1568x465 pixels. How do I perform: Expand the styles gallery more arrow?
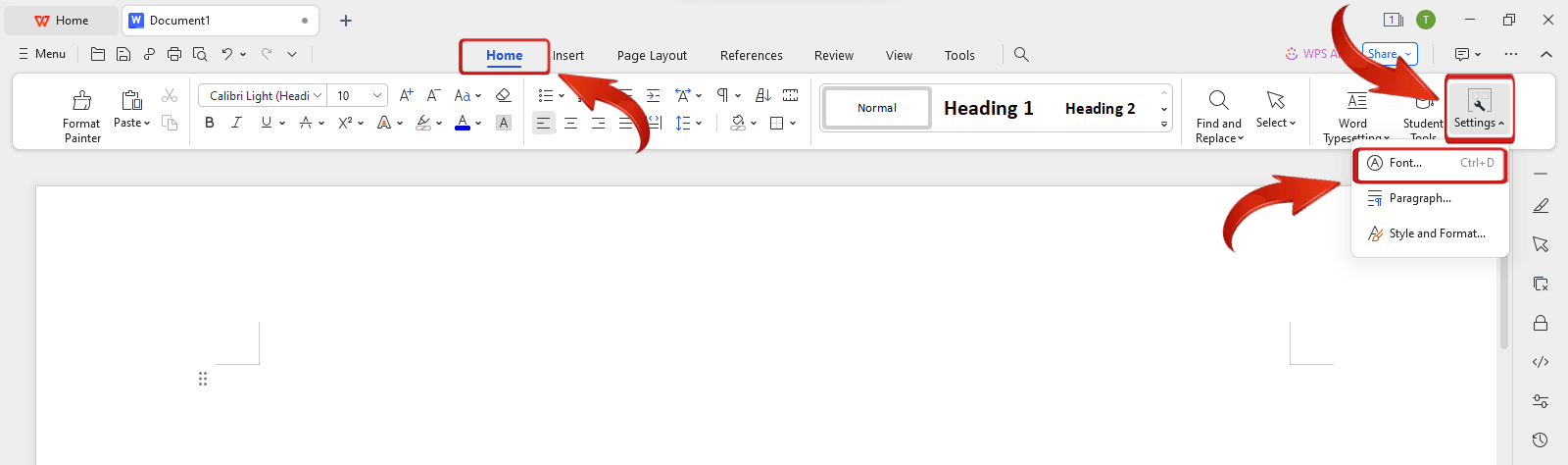[1164, 124]
